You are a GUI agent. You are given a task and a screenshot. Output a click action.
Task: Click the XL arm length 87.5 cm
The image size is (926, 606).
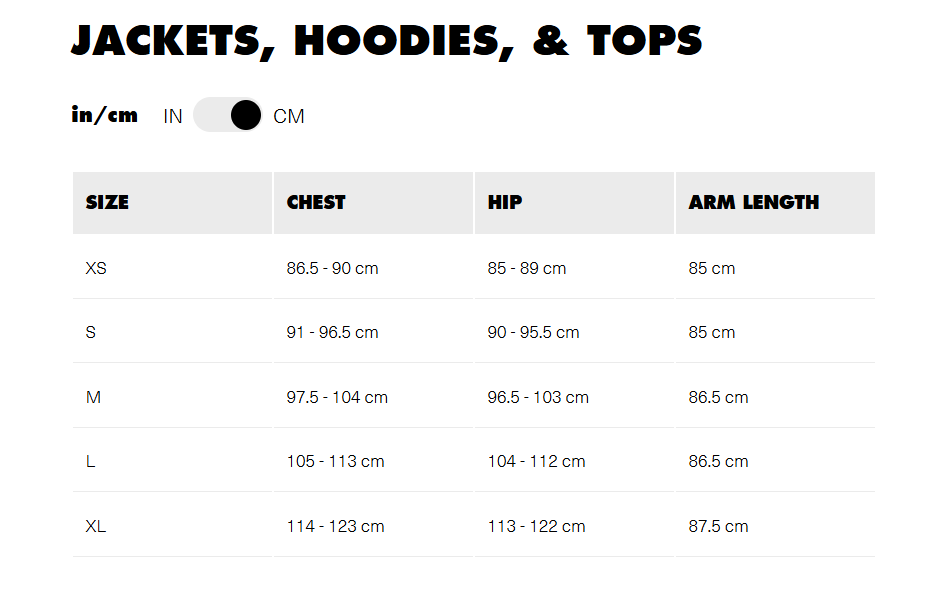pos(718,526)
